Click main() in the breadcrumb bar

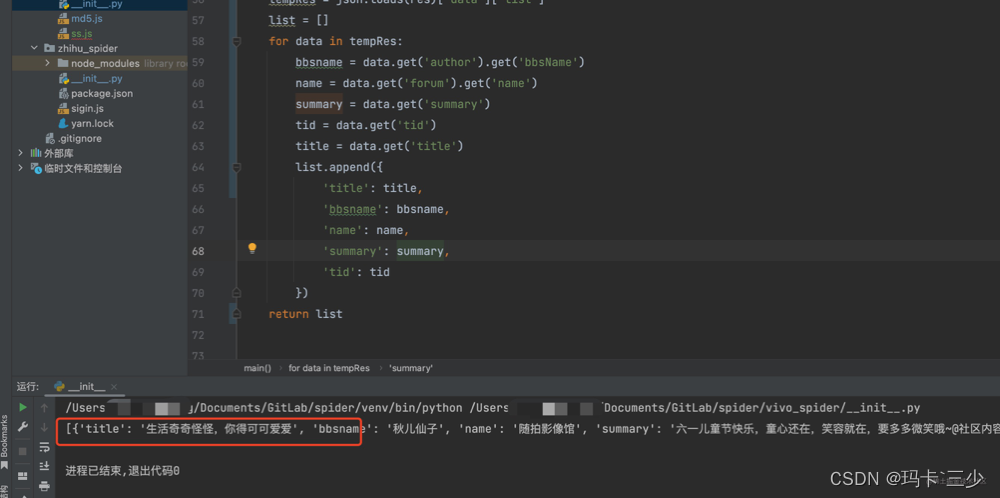(x=257, y=368)
